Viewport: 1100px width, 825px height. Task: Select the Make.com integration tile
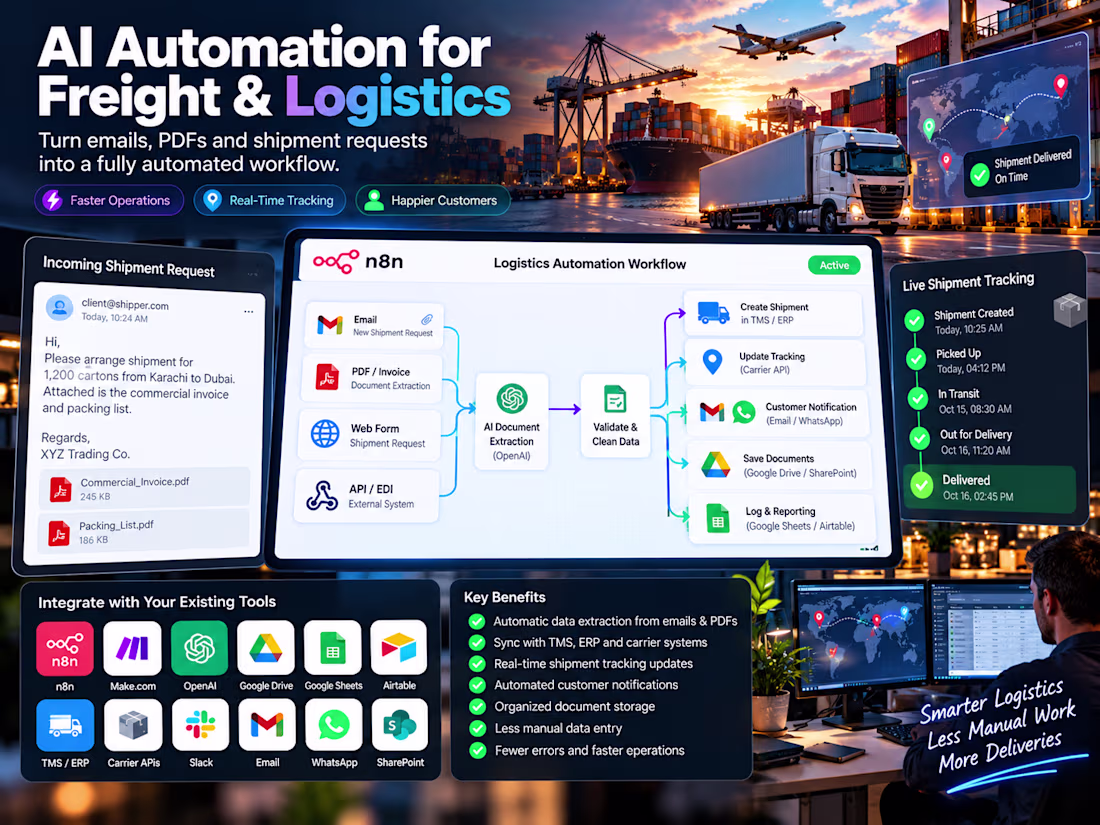tap(133, 648)
